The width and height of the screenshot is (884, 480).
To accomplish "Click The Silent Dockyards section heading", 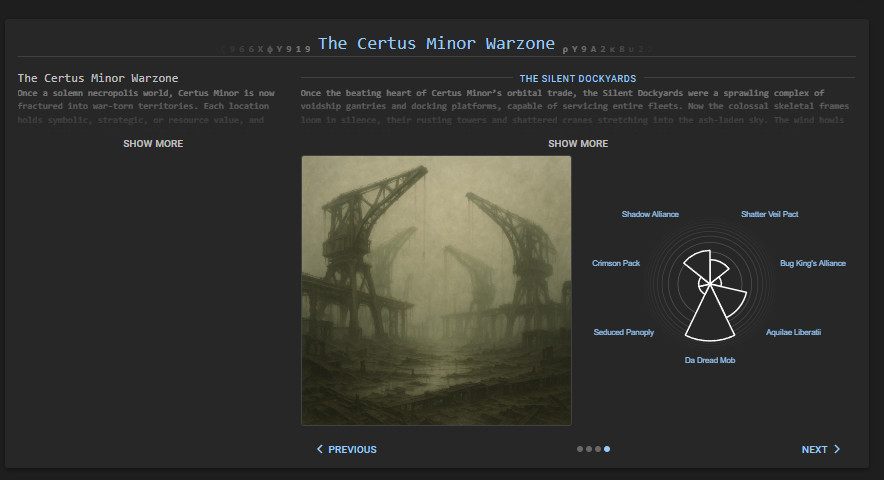I will pos(578,78).
